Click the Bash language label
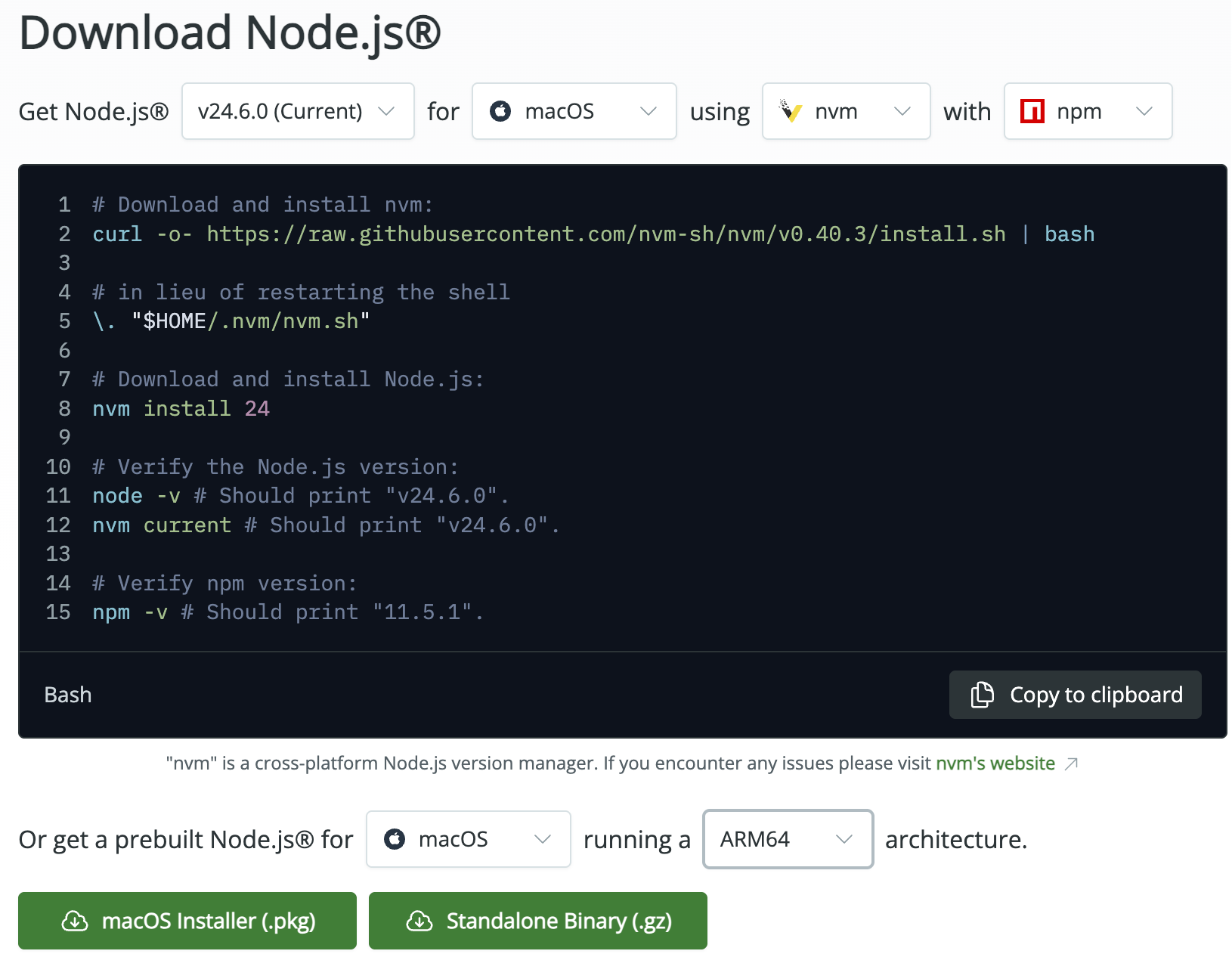Image resolution: width=1232 pixels, height=954 pixels. coord(68,695)
